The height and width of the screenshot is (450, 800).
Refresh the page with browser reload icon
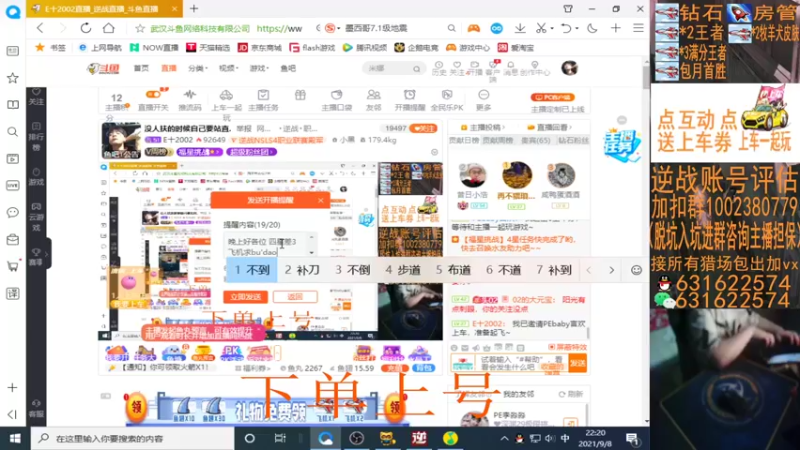(x=86, y=28)
